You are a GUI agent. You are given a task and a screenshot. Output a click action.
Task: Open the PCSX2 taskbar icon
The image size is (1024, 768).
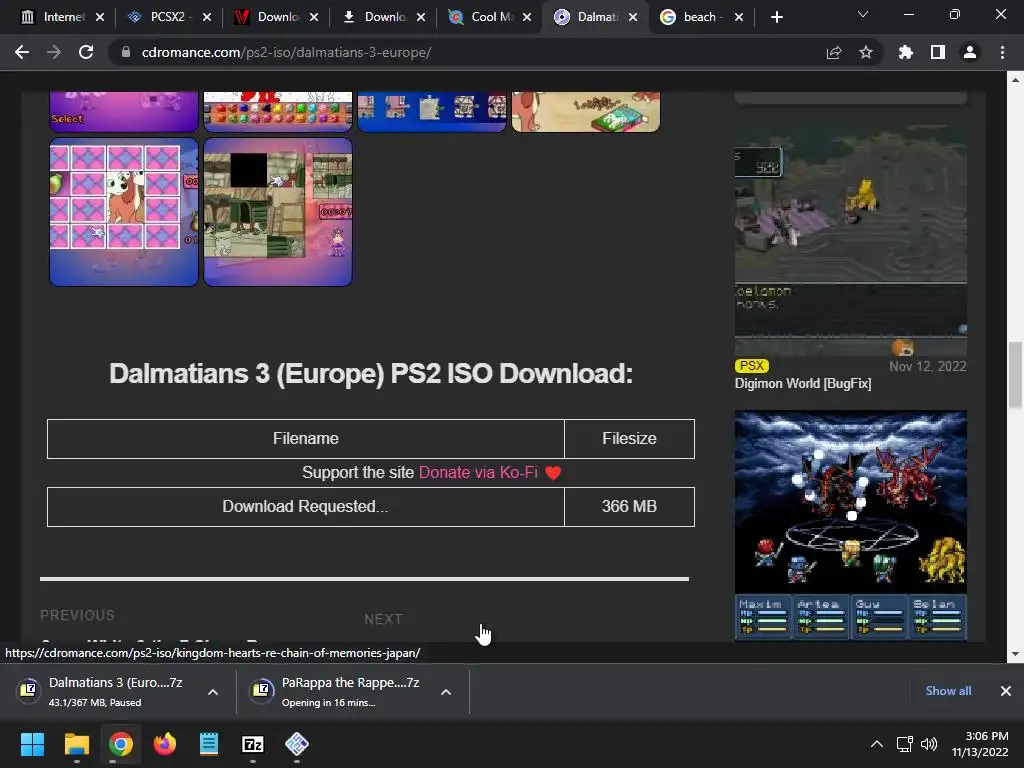pyautogui.click(x=297, y=744)
